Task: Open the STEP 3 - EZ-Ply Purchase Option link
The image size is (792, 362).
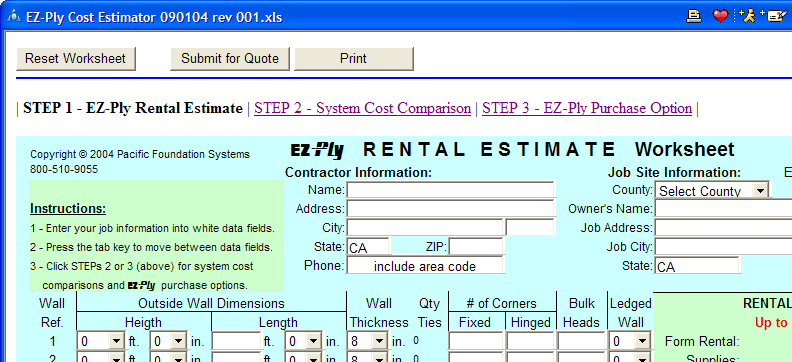Action: coord(587,109)
